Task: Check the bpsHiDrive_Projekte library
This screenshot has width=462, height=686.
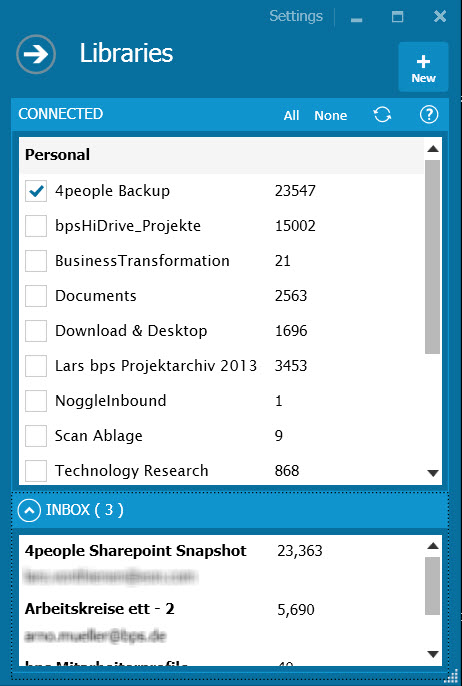Action: (x=36, y=226)
